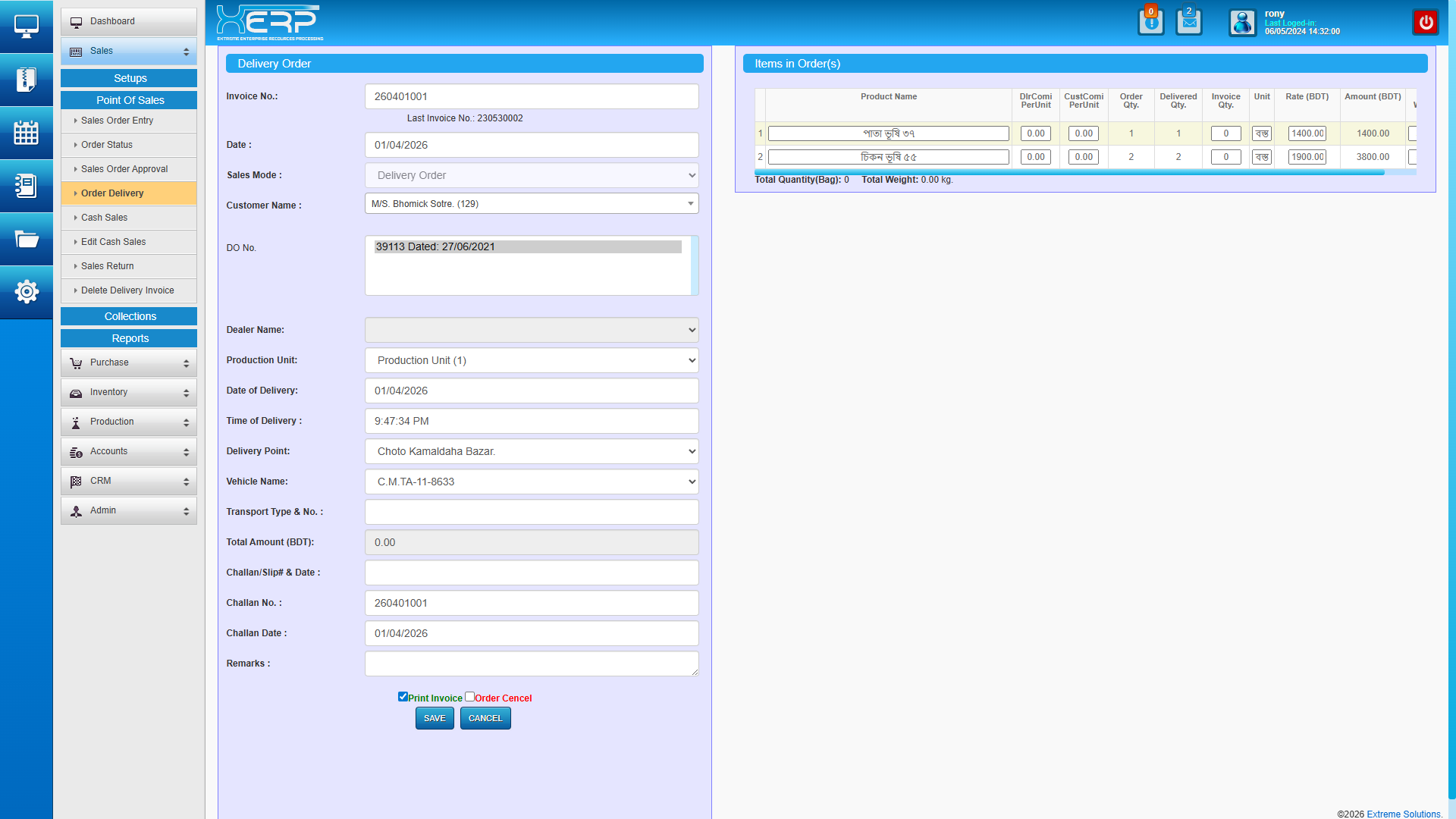Open the calendar icon in left rail
This screenshot has height=819, width=1456.
26,133
